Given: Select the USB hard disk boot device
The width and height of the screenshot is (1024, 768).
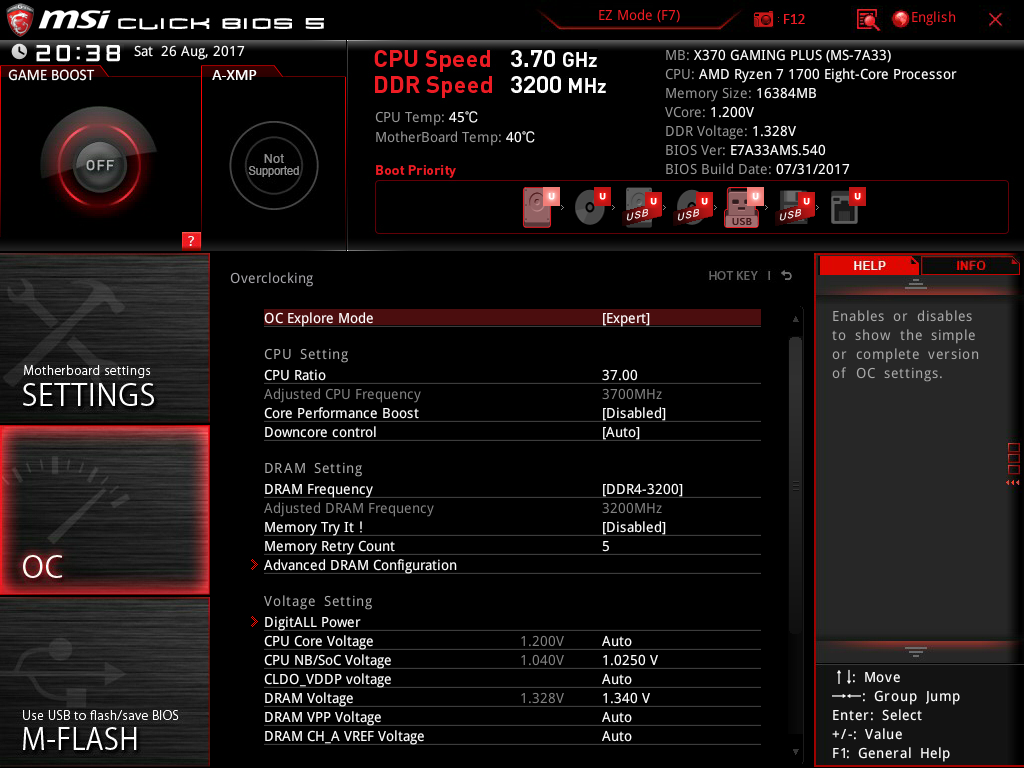Looking at the screenshot, I should click(x=643, y=207).
